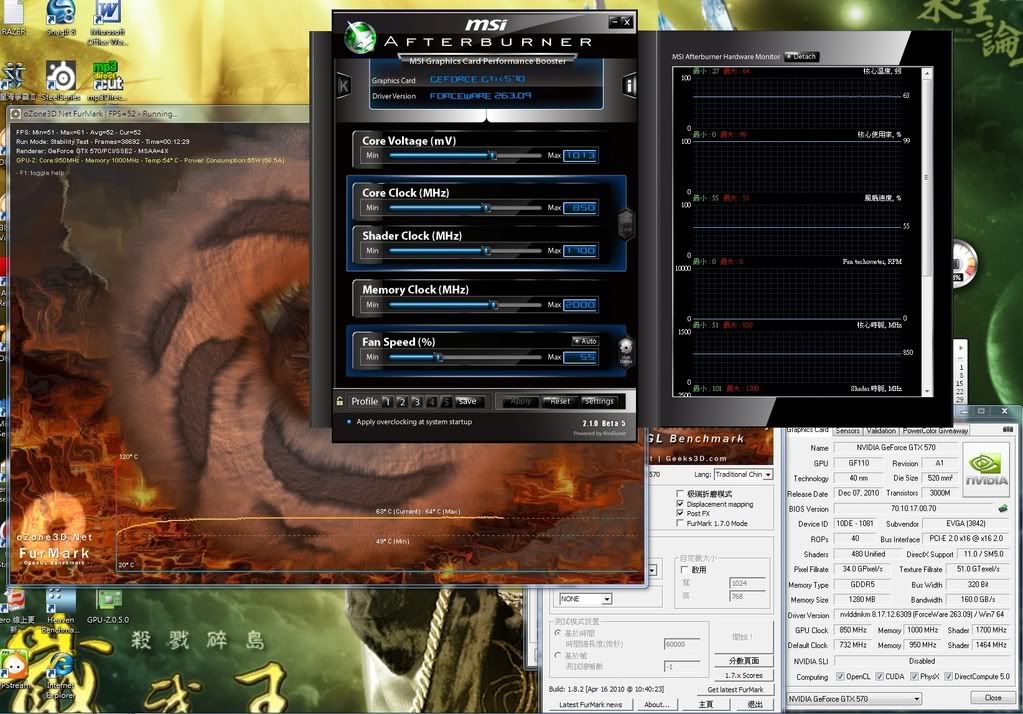Click the NVIDIA logo in GPU-Z
1023x714 pixels.
(986, 470)
